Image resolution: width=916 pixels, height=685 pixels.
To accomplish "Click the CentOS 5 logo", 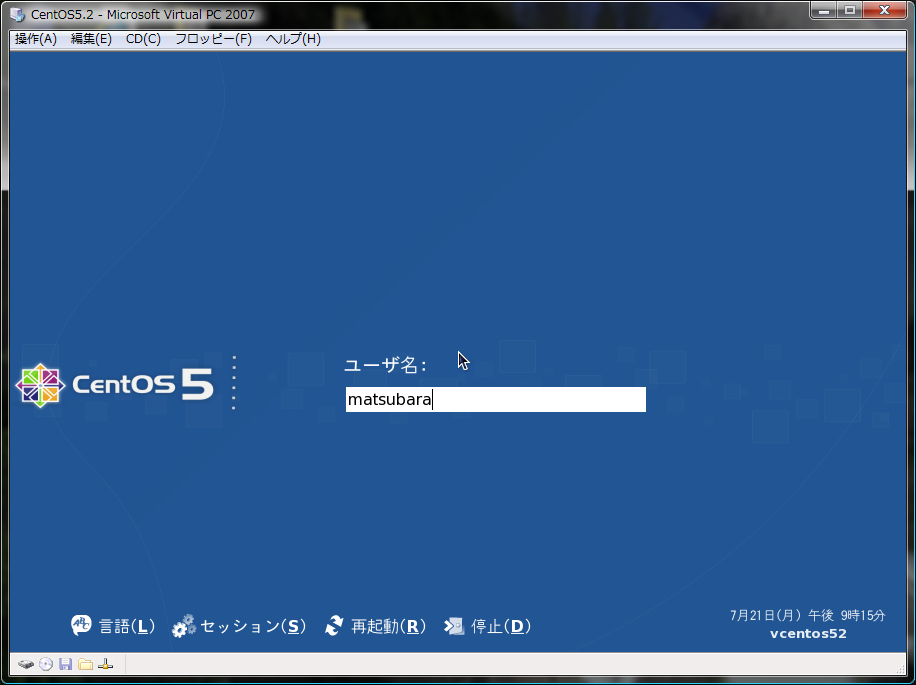I will pyautogui.click(x=114, y=384).
